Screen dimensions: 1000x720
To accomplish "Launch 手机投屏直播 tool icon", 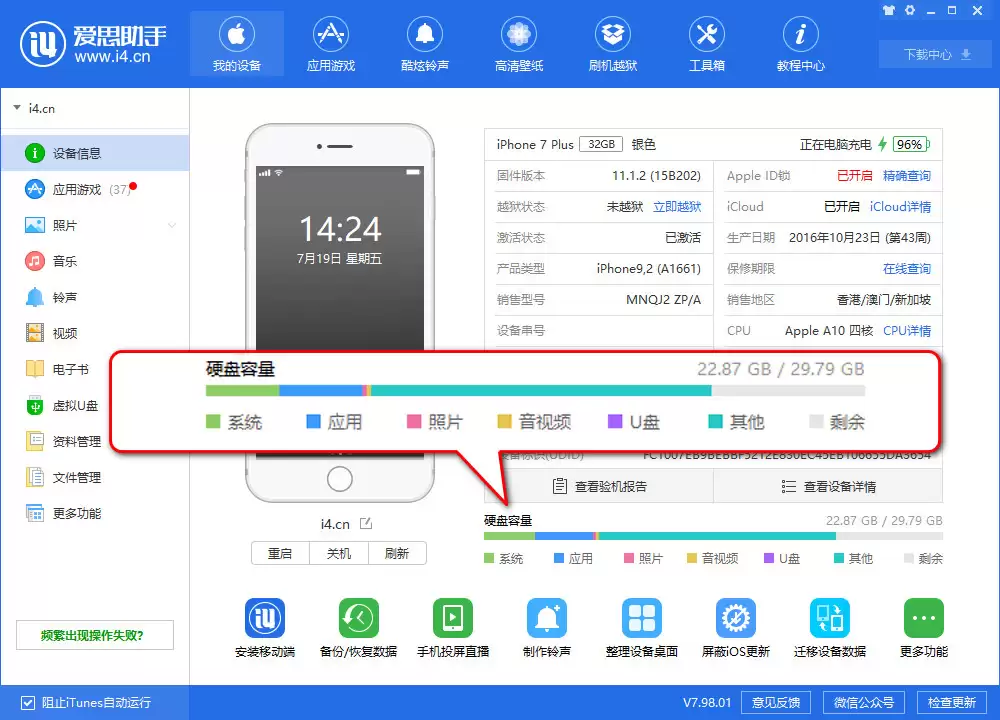I will coord(453,617).
